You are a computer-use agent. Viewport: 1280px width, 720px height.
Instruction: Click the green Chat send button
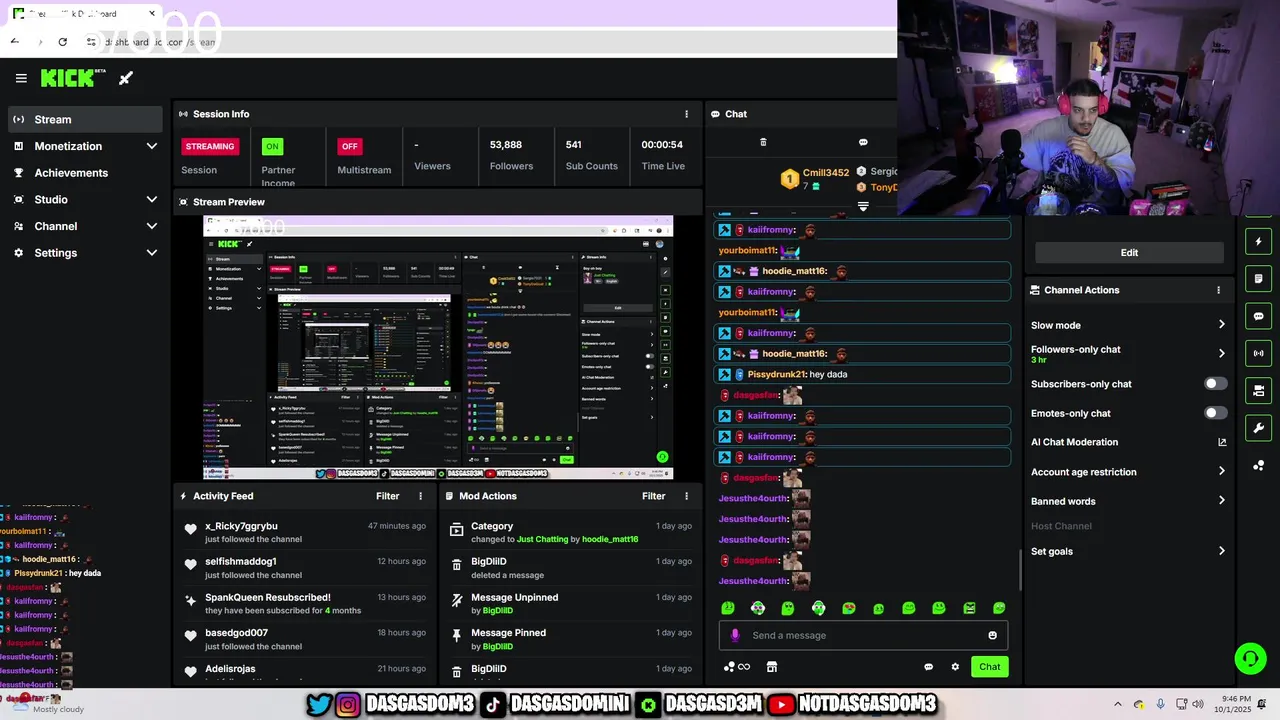[x=989, y=667]
